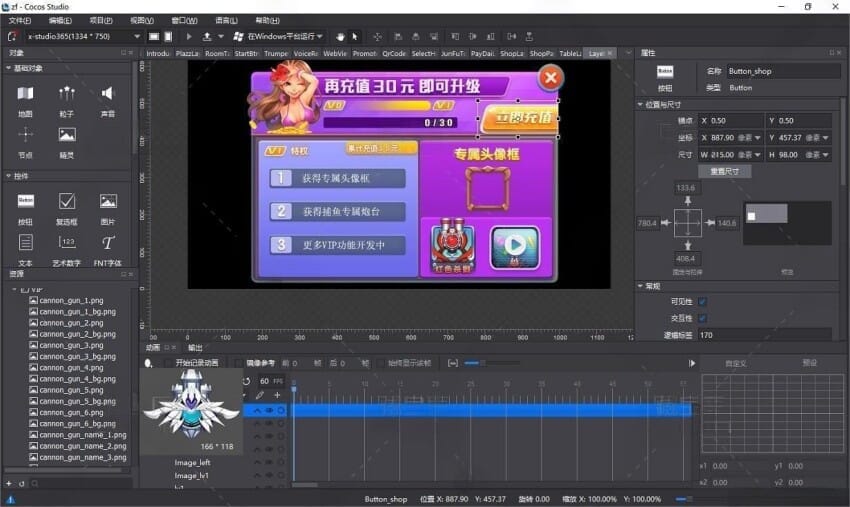The height and width of the screenshot is (507, 850).
Task: Toggle the 可见性 visibility checkbox
Action: coord(702,302)
